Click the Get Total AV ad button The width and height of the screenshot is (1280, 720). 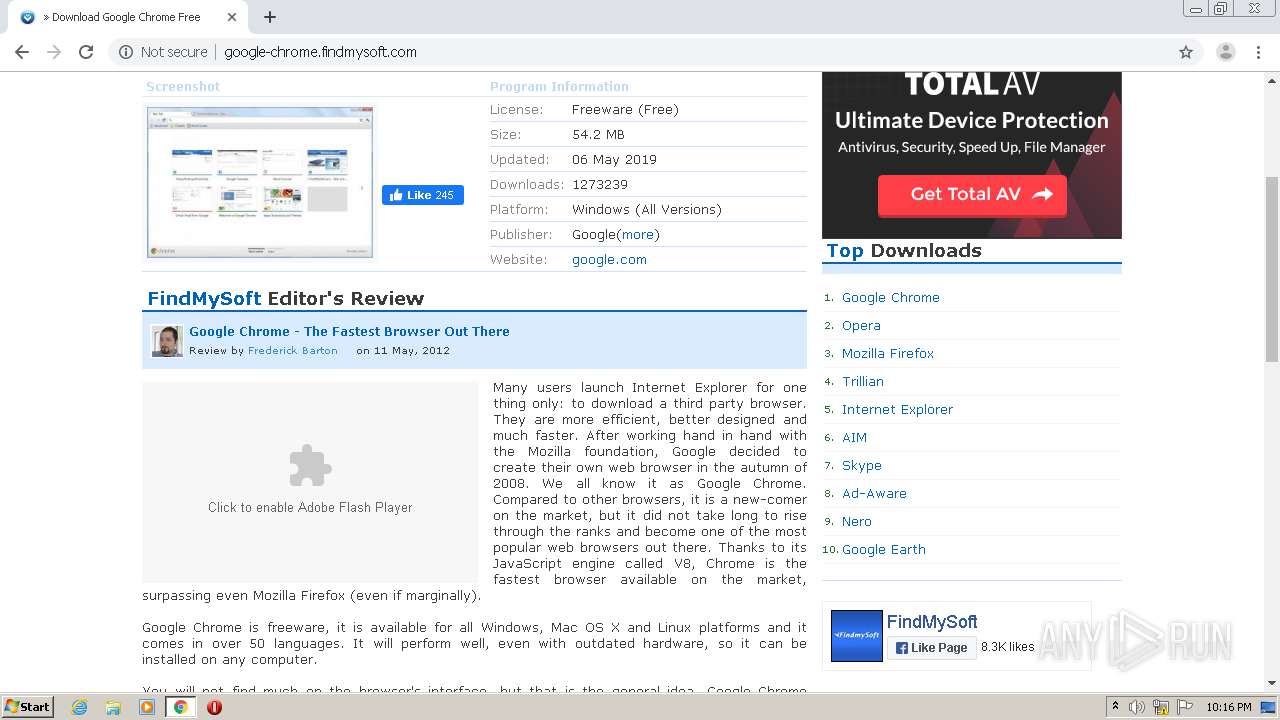point(972,195)
